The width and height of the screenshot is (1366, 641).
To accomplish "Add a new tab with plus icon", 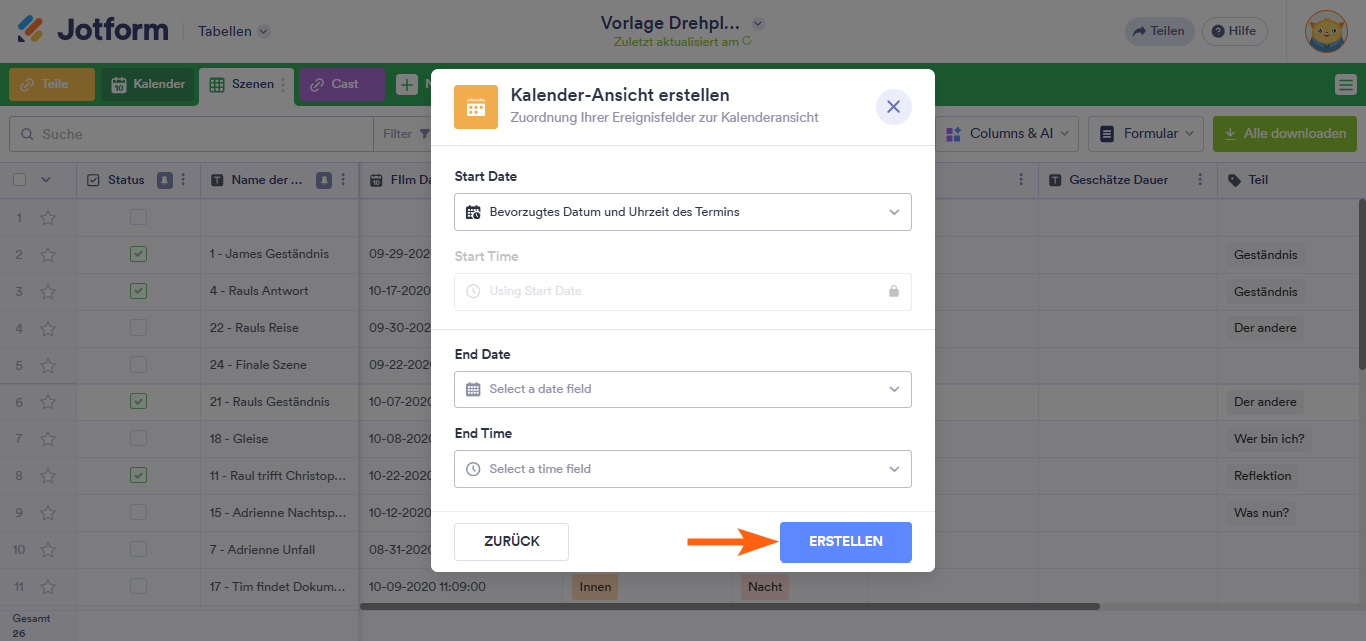I will 407,85.
